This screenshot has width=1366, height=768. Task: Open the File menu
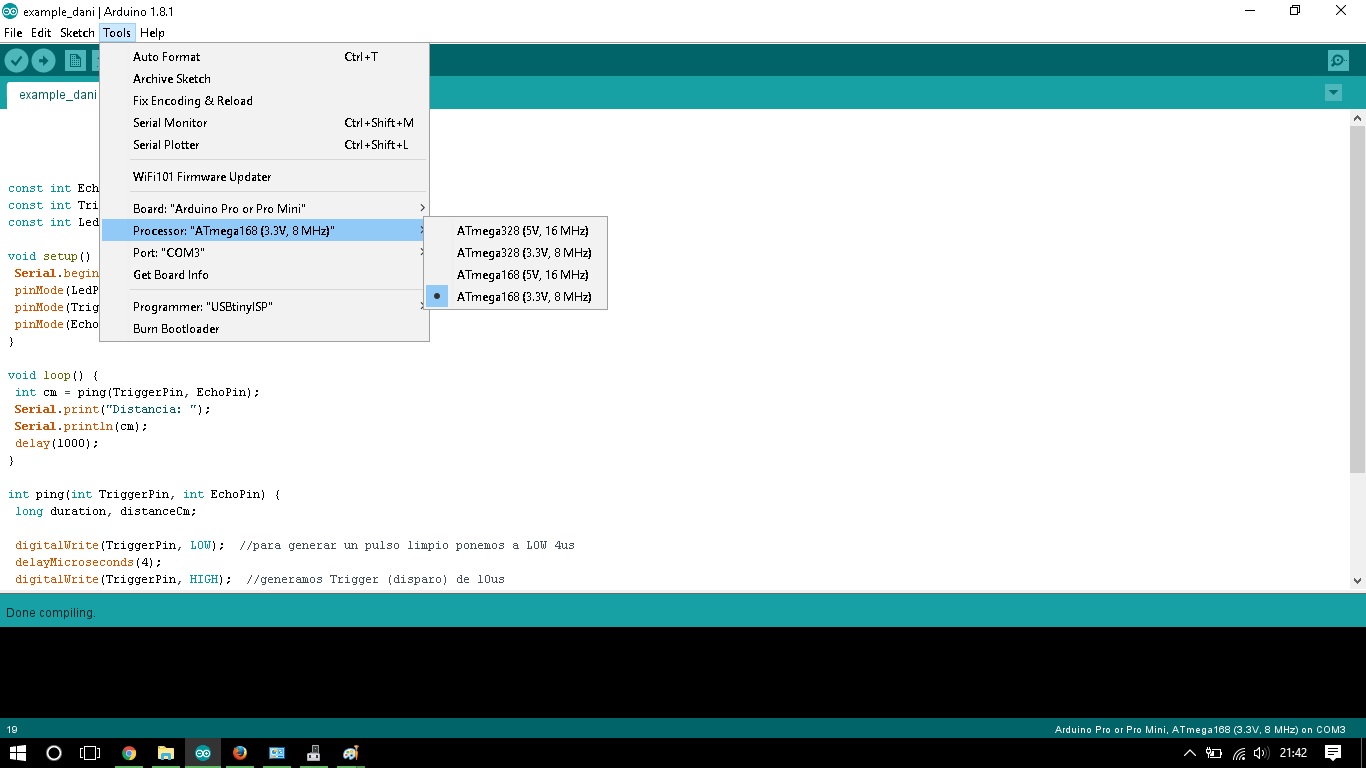(x=13, y=33)
